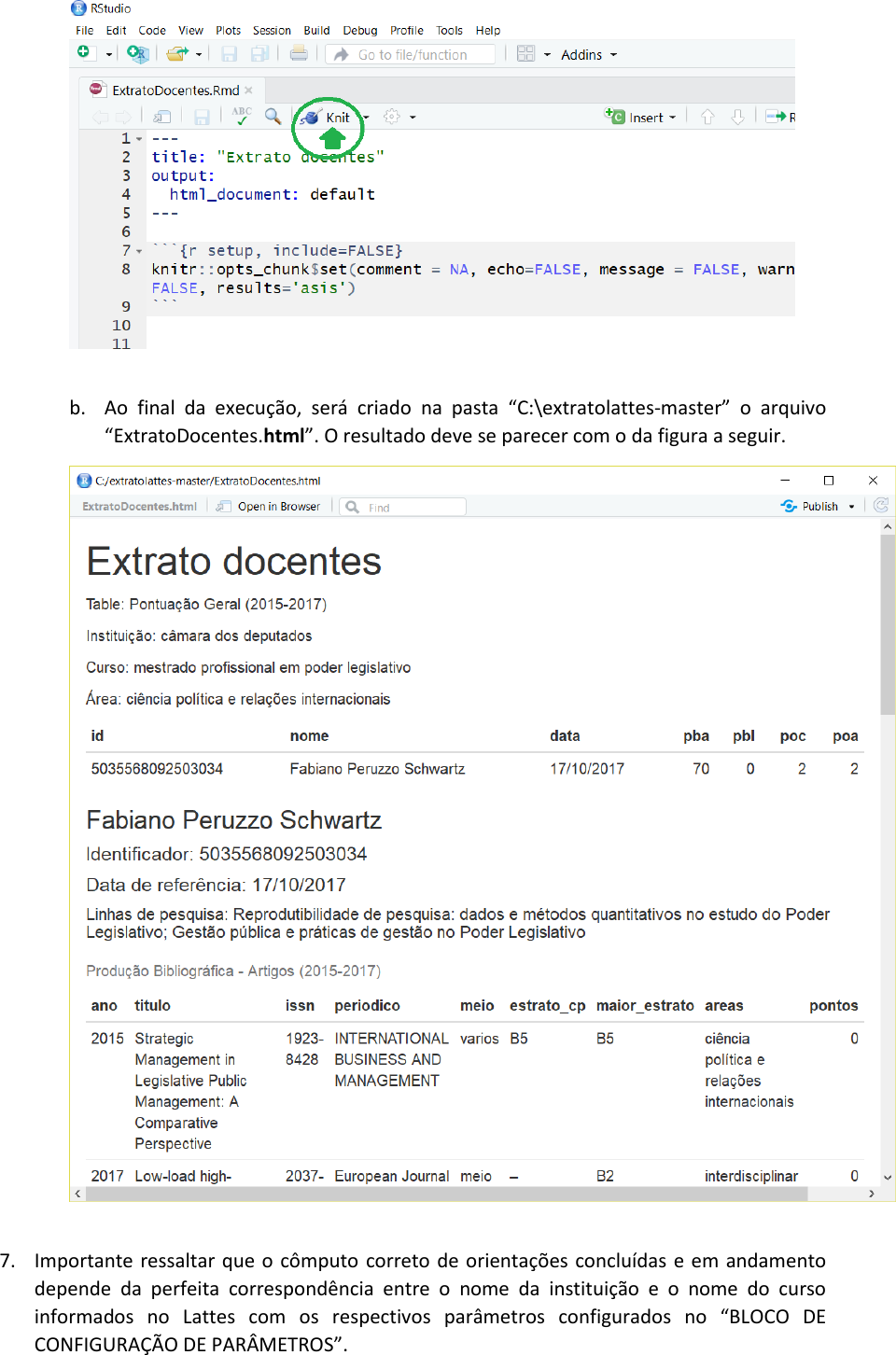896x1355 pixels.
Task: Open the Debug menu
Action: pos(359,31)
